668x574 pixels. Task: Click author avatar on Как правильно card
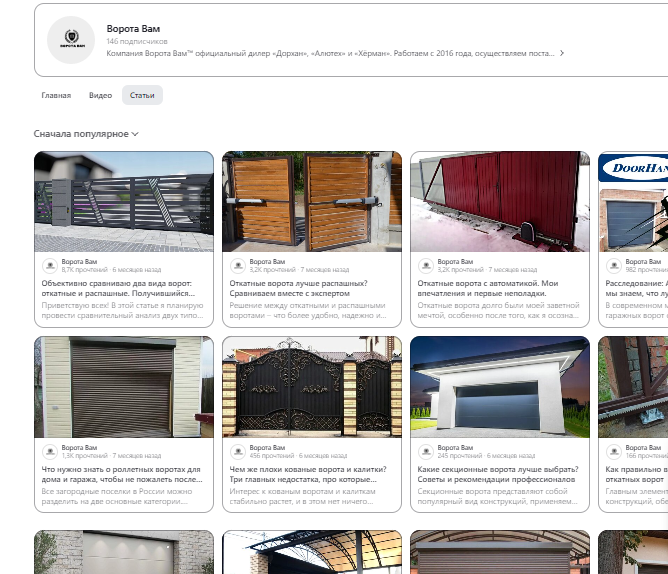[614, 451]
